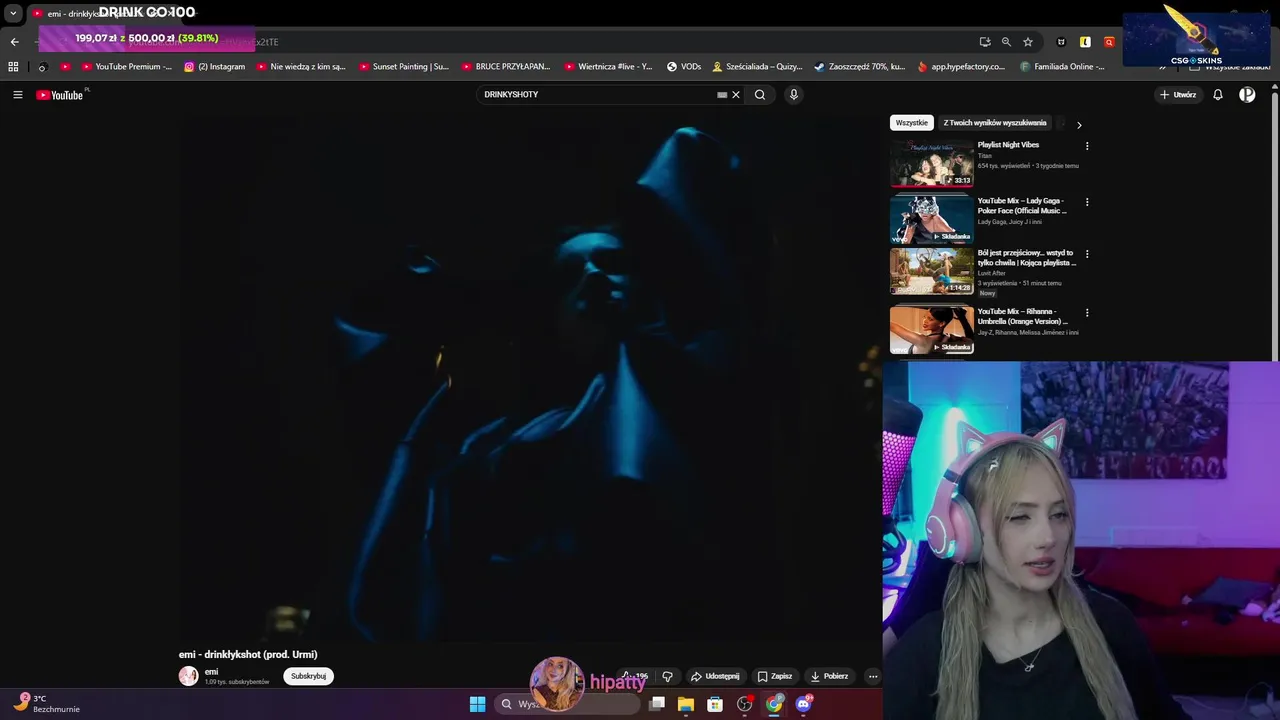Open YouTube notifications bell
The width and height of the screenshot is (1280, 720).
(1218, 95)
